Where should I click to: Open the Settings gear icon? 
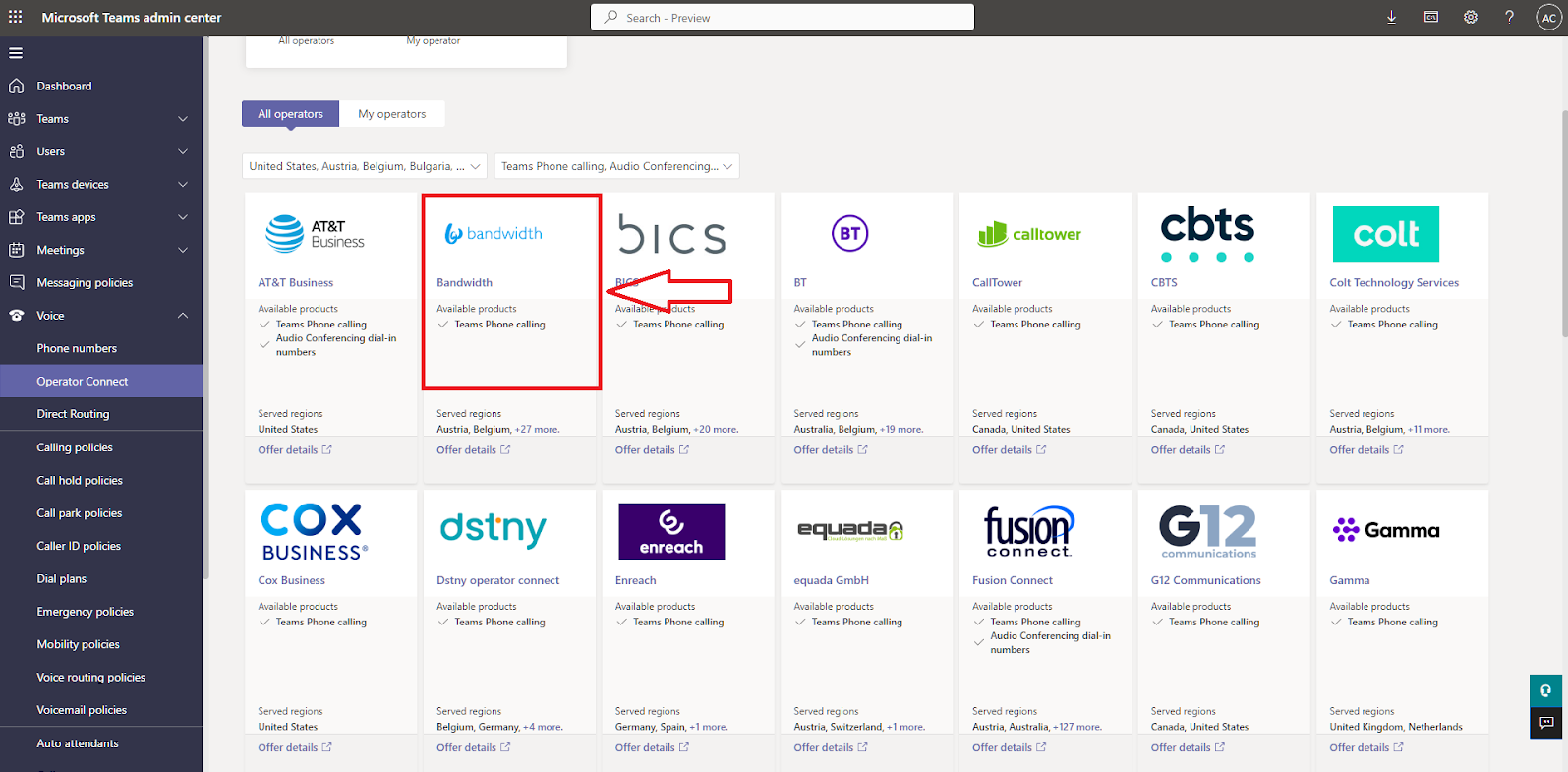tap(1470, 17)
